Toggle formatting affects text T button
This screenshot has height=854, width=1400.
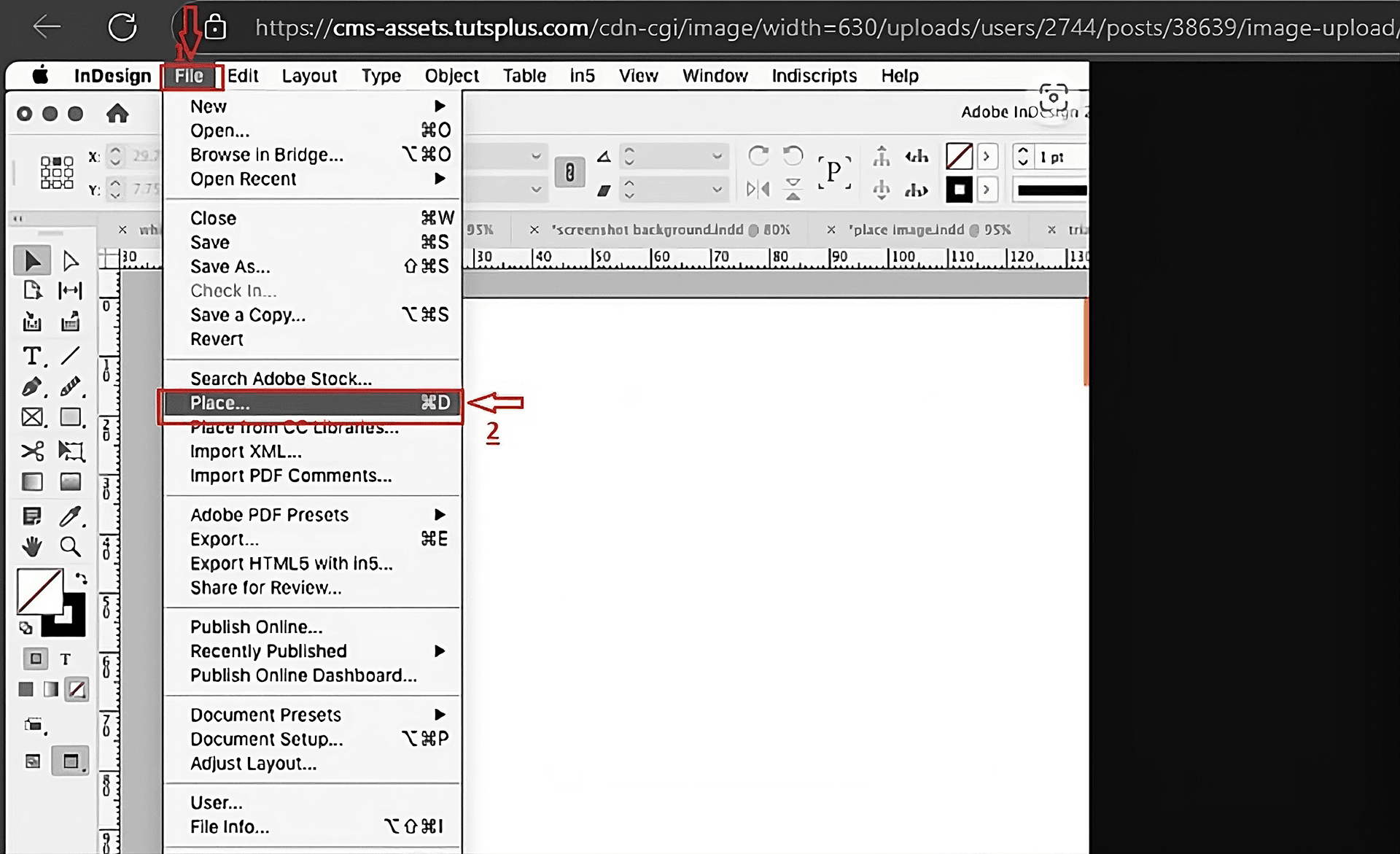click(66, 659)
